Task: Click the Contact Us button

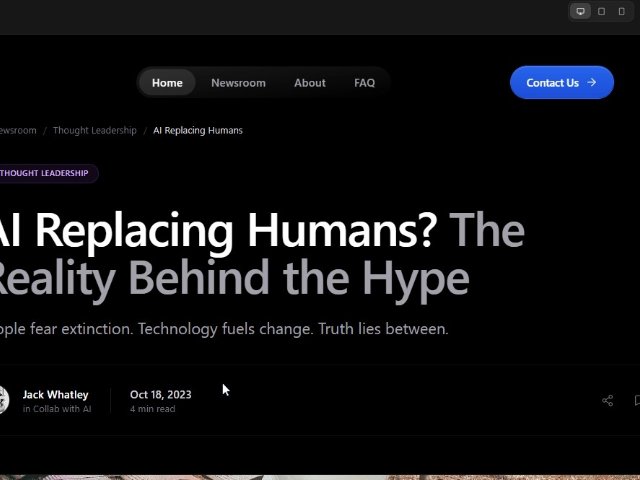Action: [562, 82]
